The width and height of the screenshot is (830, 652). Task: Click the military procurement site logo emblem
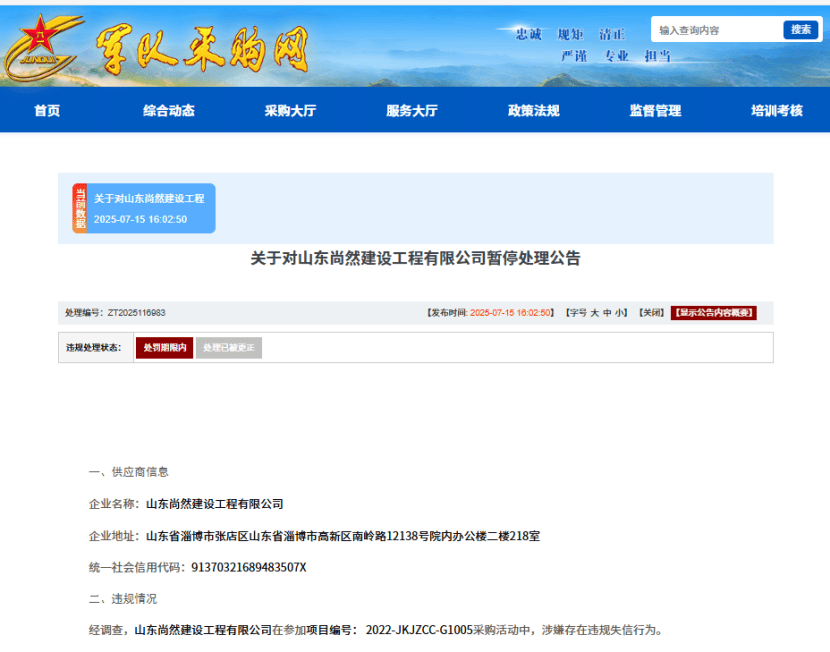coord(43,48)
